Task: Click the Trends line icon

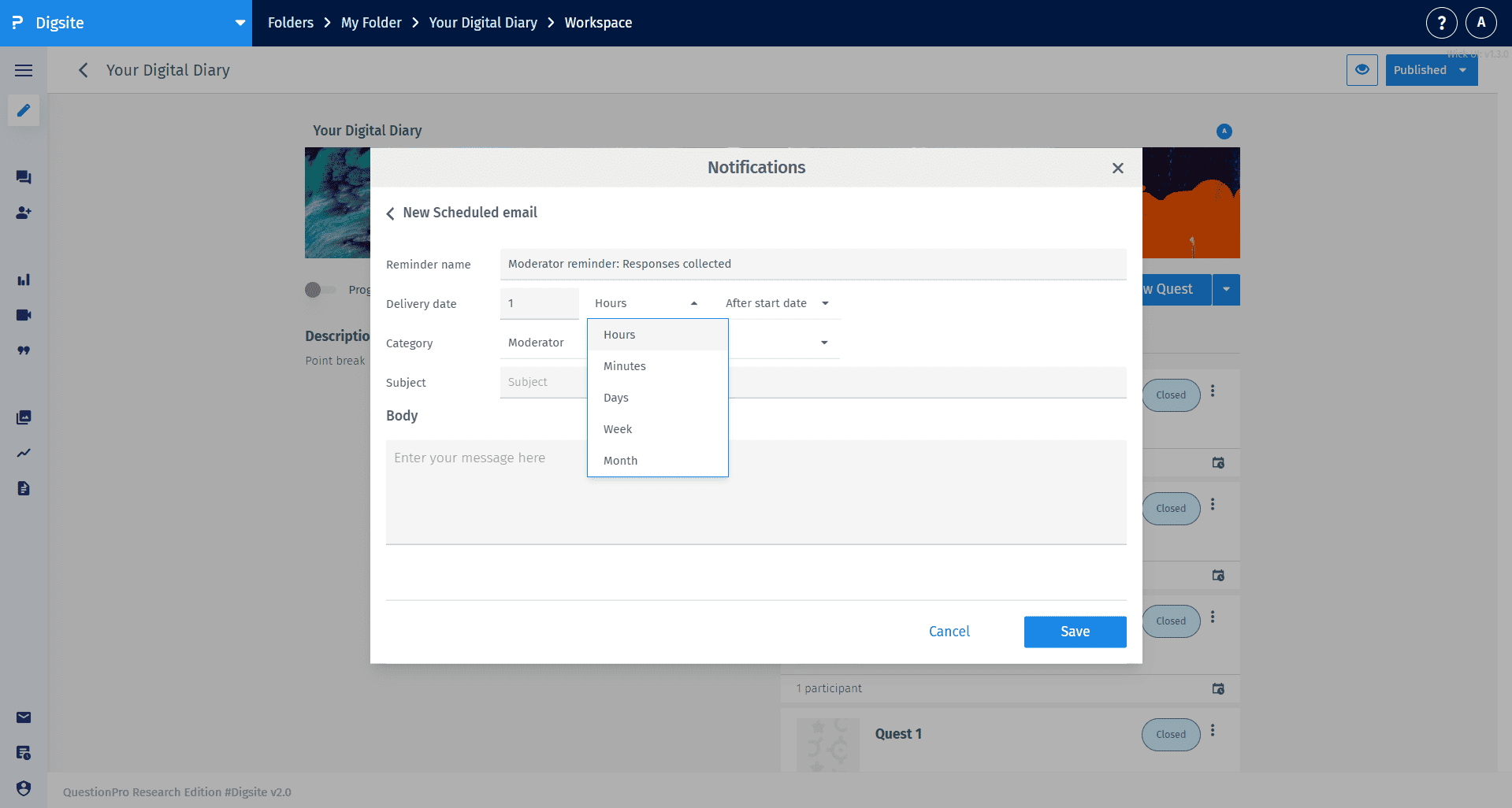Action: pos(23,453)
